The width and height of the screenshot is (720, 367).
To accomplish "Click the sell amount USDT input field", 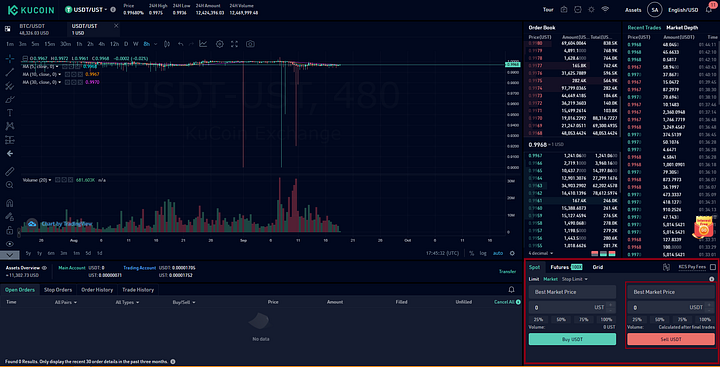I will pos(671,307).
